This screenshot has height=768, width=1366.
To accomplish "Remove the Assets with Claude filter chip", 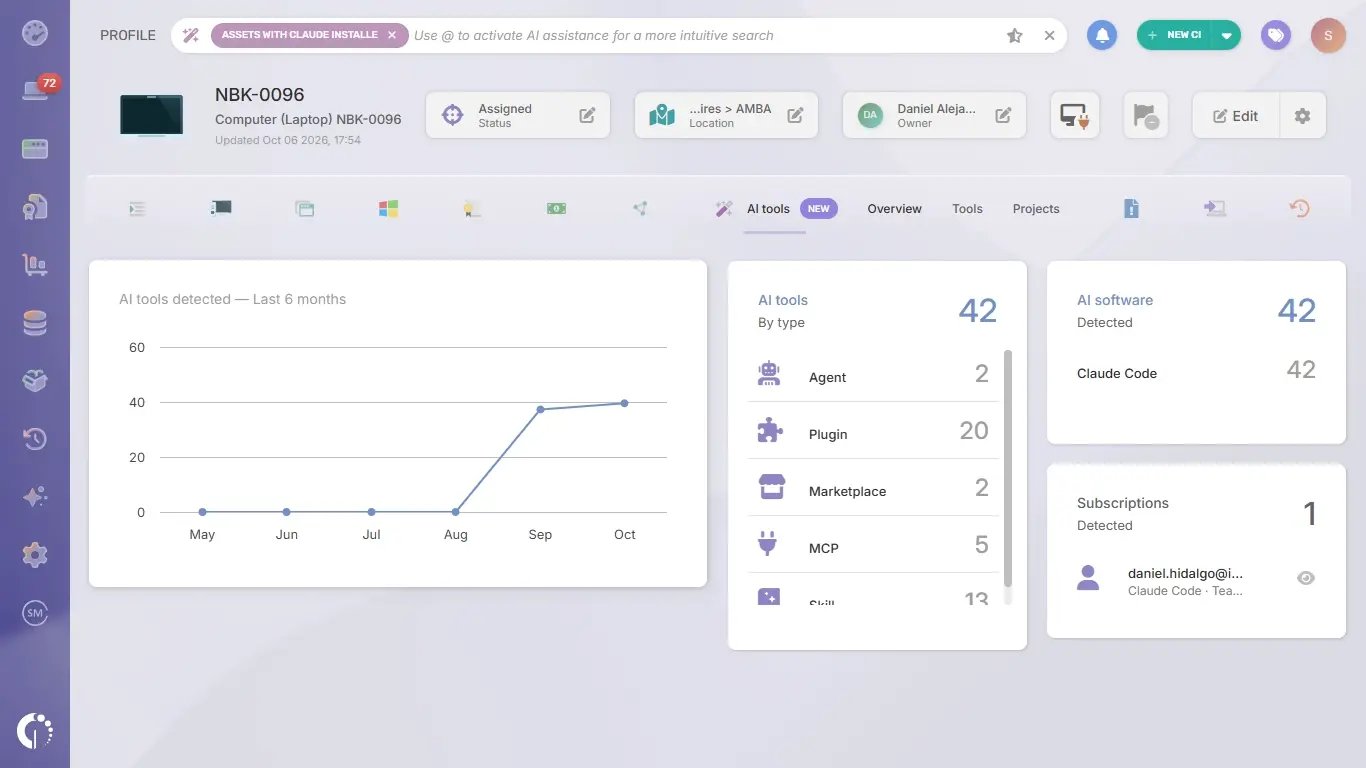I will (x=392, y=35).
